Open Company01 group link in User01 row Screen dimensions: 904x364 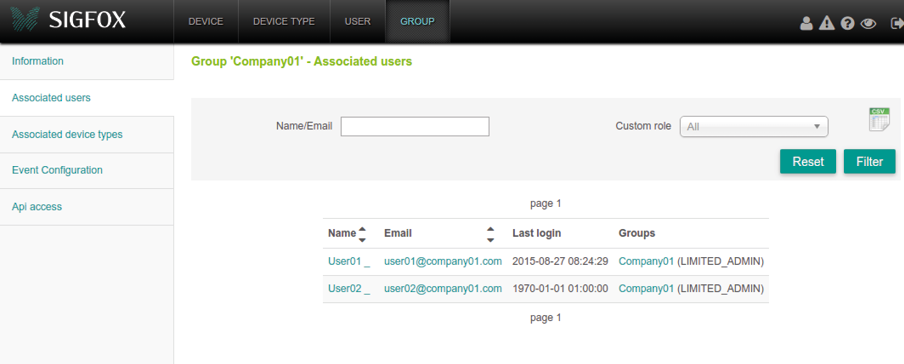pos(646,261)
